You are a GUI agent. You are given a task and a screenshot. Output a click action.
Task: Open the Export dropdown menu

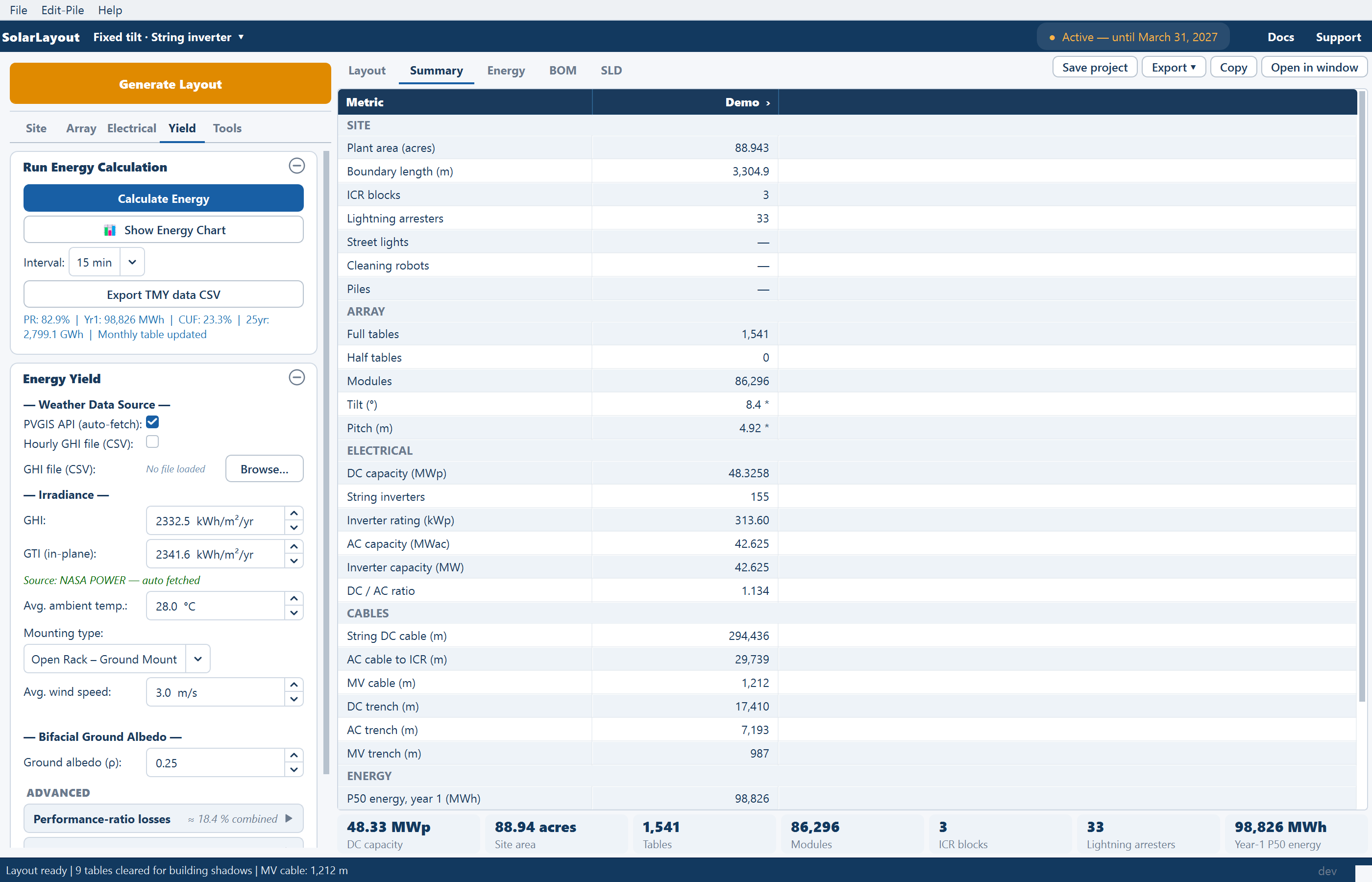pyautogui.click(x=1173, y=68)
